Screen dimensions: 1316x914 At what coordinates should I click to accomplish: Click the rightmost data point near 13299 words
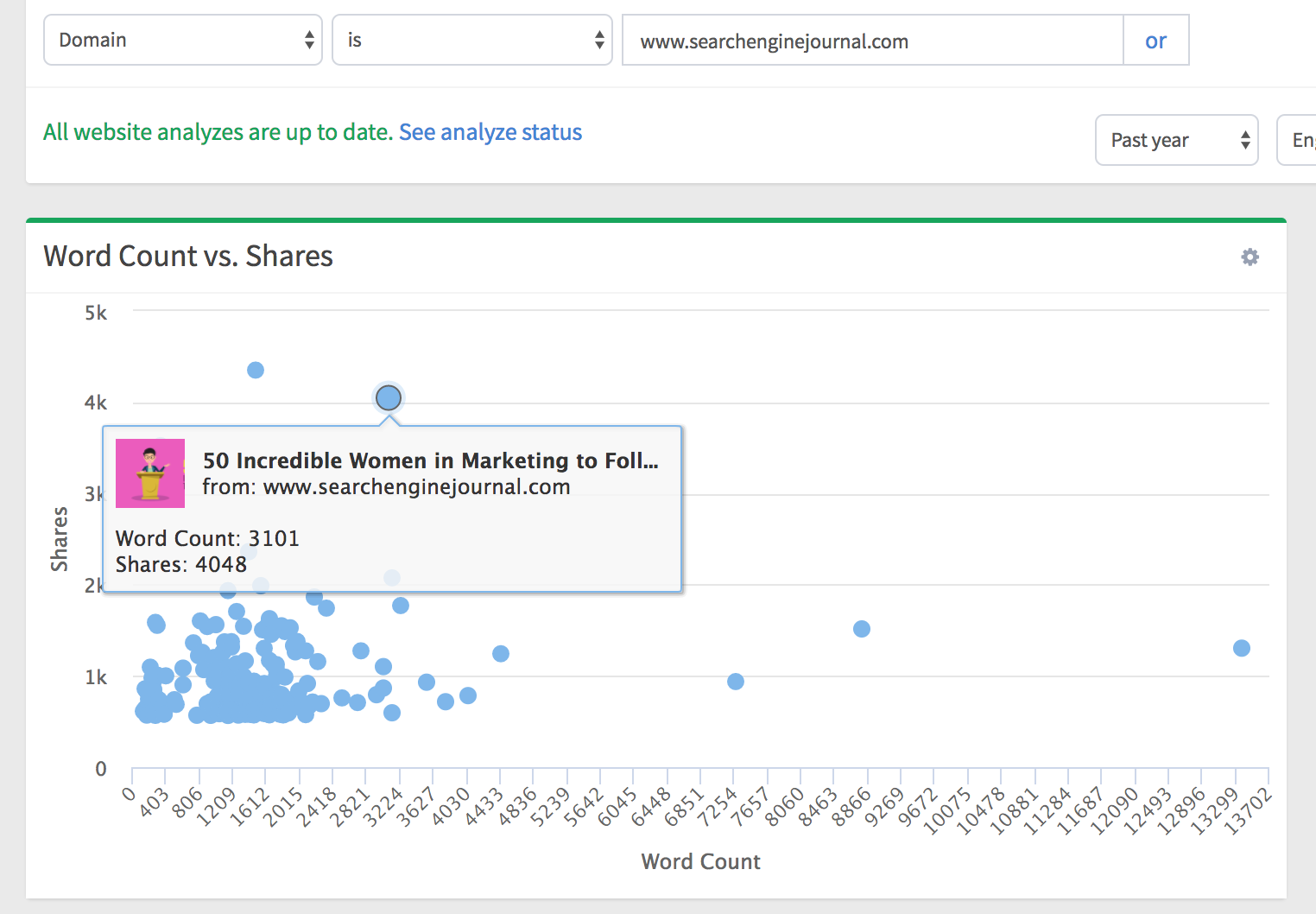click(x=1242, y=648)
